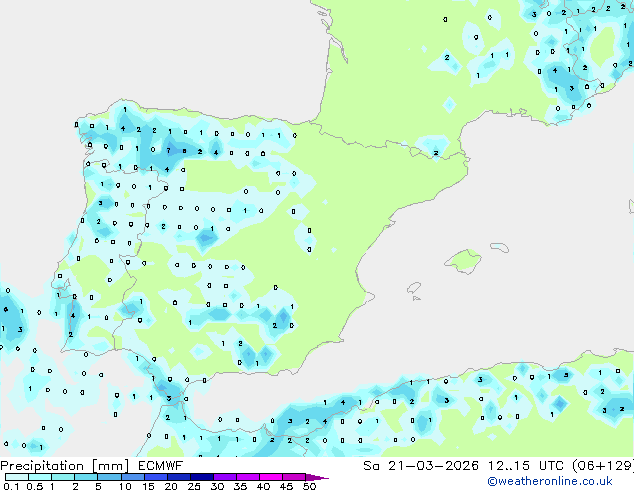Click the 0.1–0.5 mm palest legend swatch
The height and width of the screenshot is (490, 634).
click(x=17, y=477)
